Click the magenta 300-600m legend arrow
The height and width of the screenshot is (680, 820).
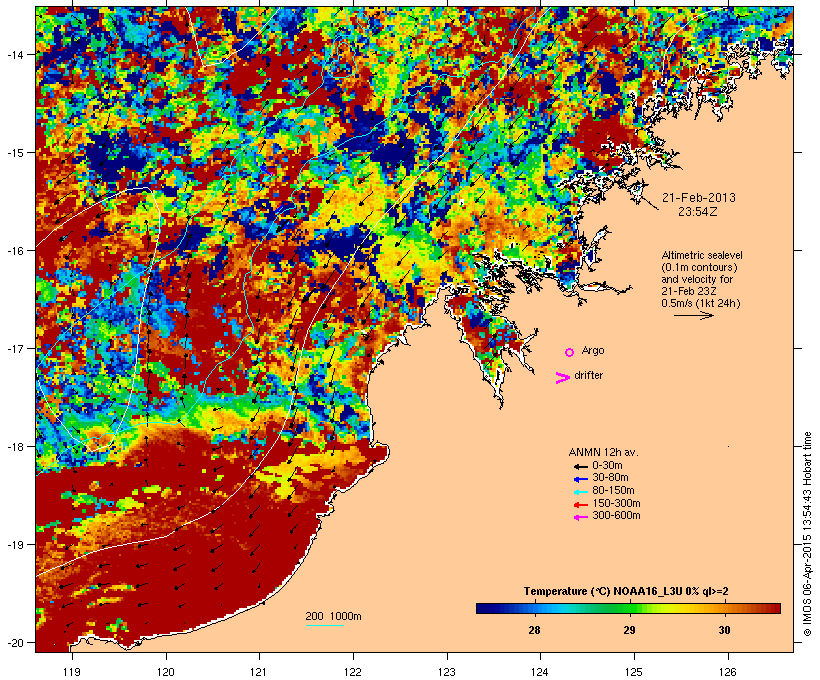pos(580,517)
